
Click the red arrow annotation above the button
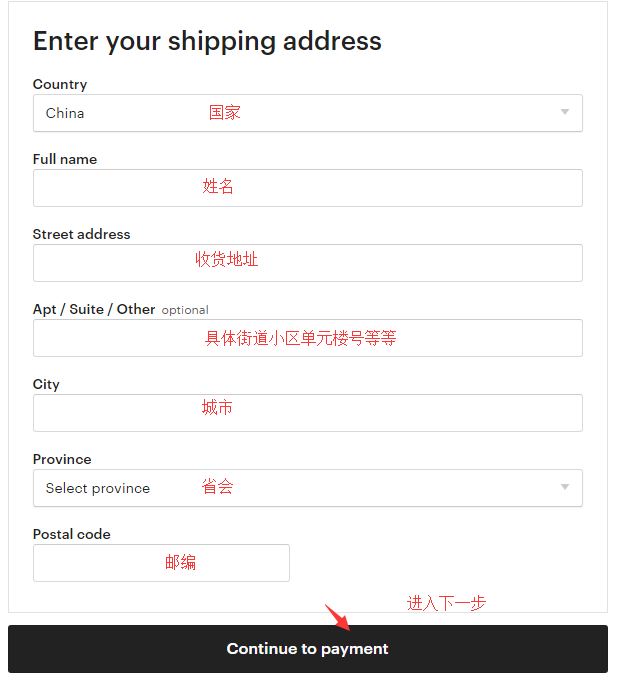click(x=338, y=616)
